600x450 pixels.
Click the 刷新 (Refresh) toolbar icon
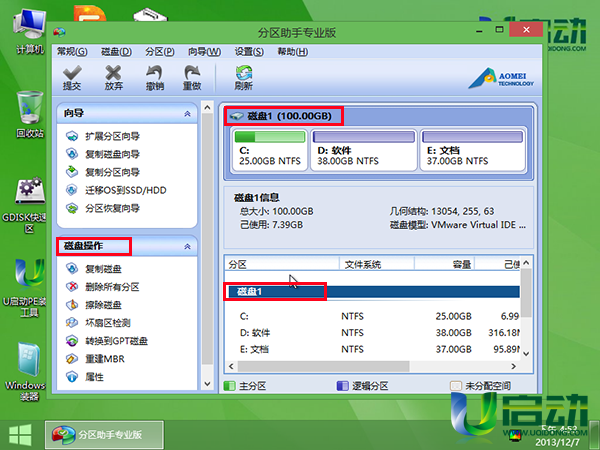coord(243,78)
